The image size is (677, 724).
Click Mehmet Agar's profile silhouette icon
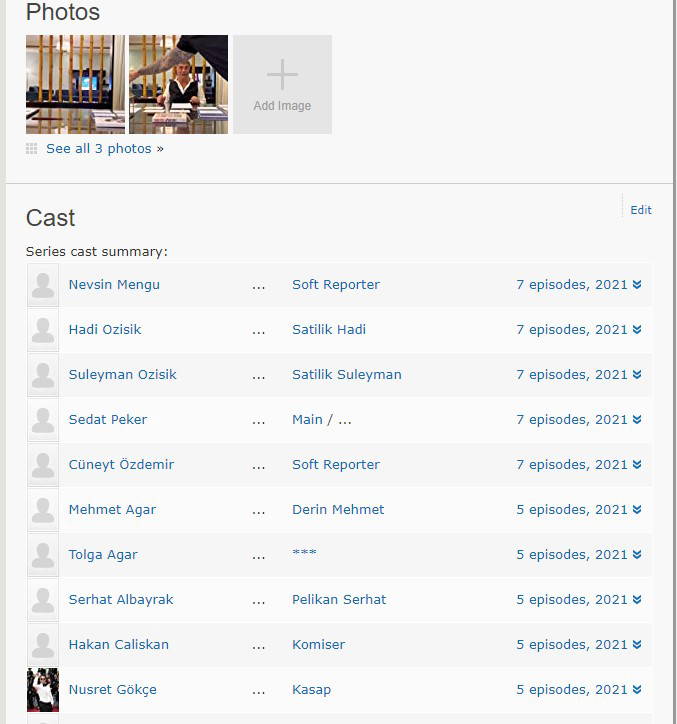coord(43,510)
